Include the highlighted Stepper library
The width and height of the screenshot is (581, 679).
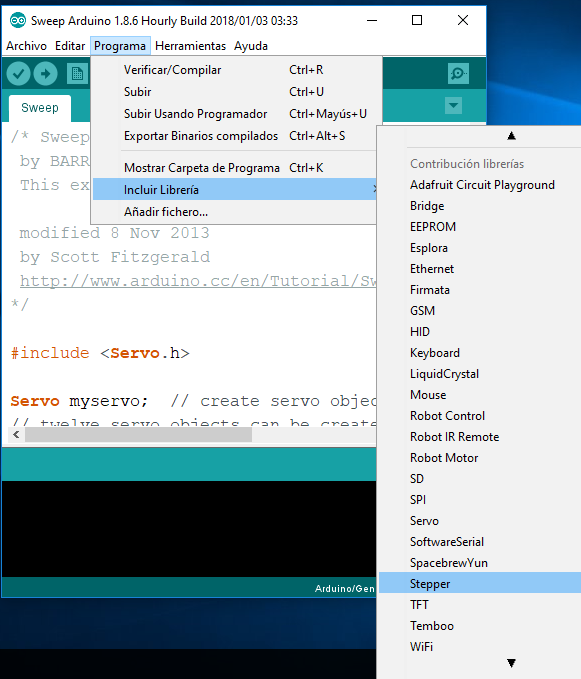[480, 583]
